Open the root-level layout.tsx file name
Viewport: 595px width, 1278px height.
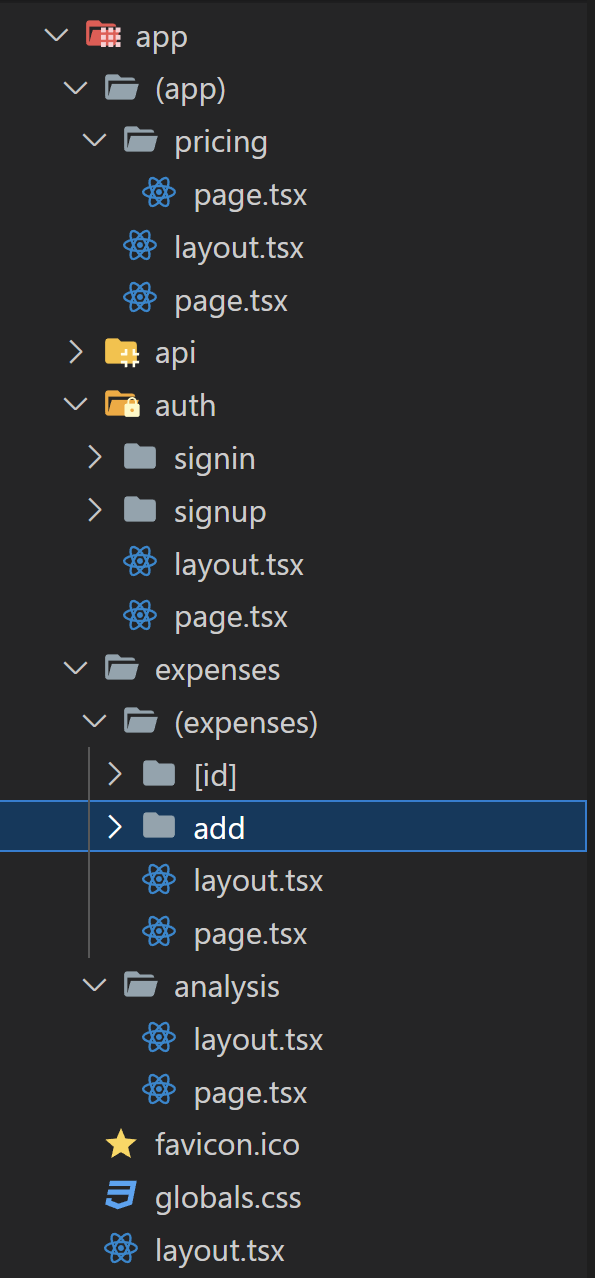point(220,1251)
